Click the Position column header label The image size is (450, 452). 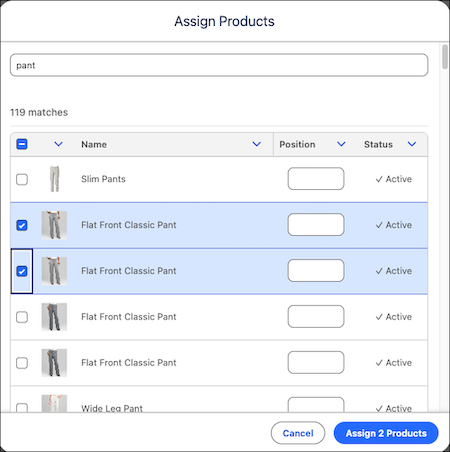click(297, 144)
